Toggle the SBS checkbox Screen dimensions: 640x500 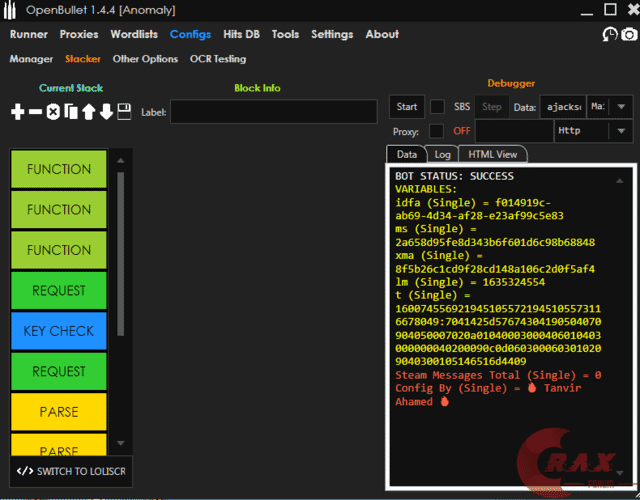437,107
